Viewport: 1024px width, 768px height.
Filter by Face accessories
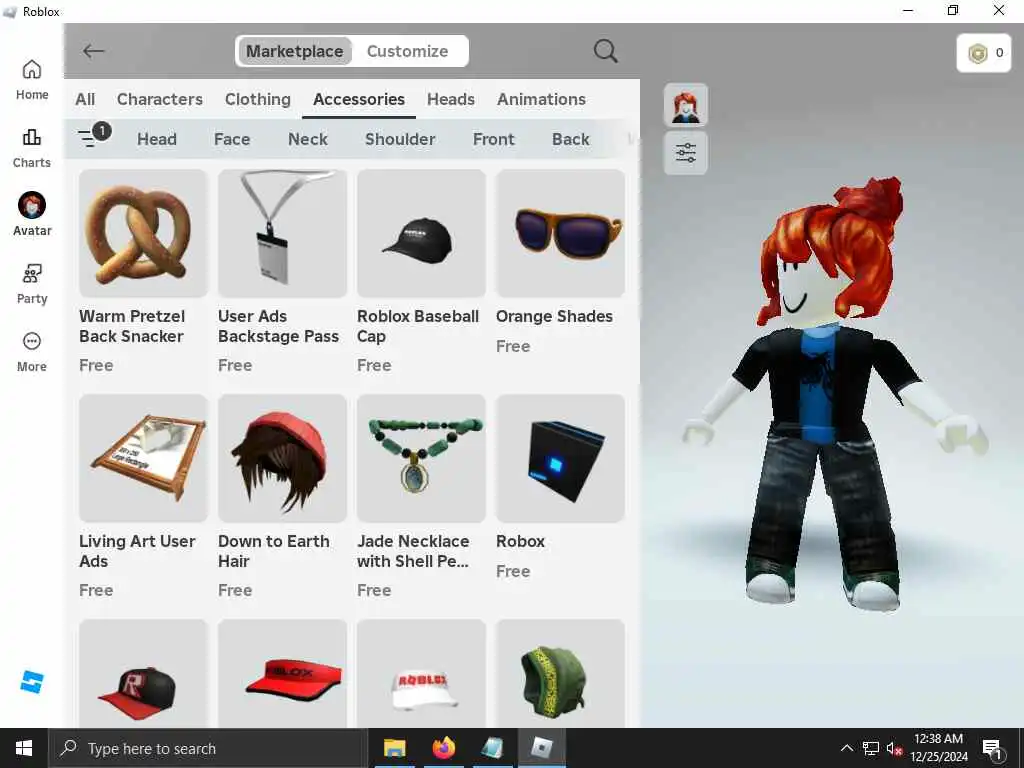tap(232, 139)
